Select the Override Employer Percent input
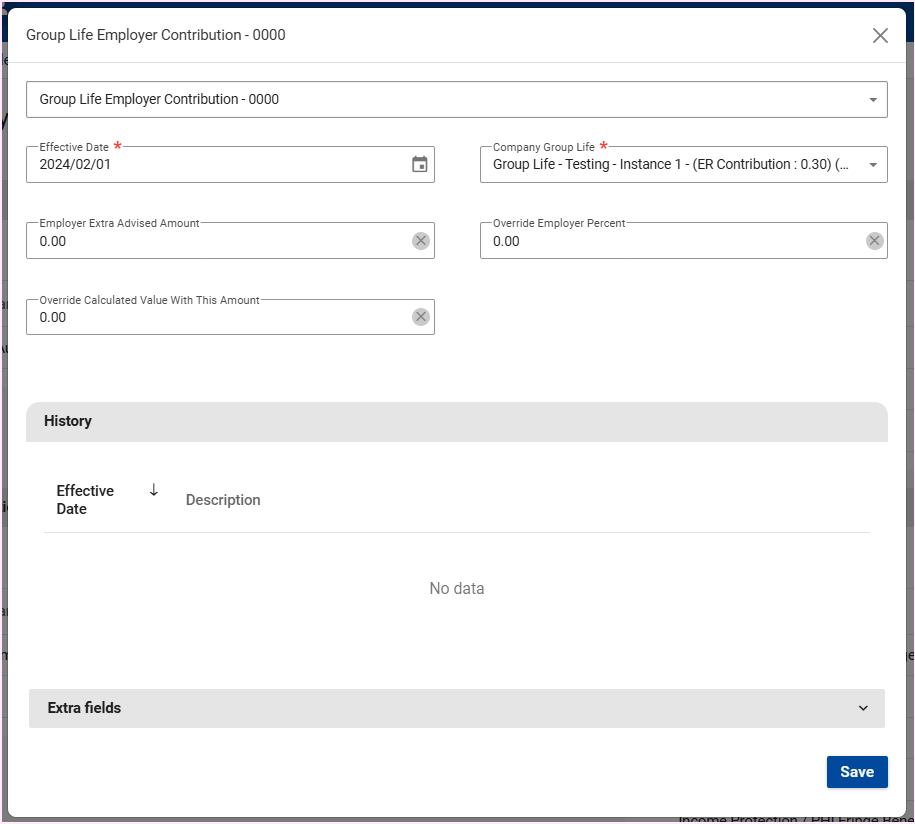 click(670, 241)
